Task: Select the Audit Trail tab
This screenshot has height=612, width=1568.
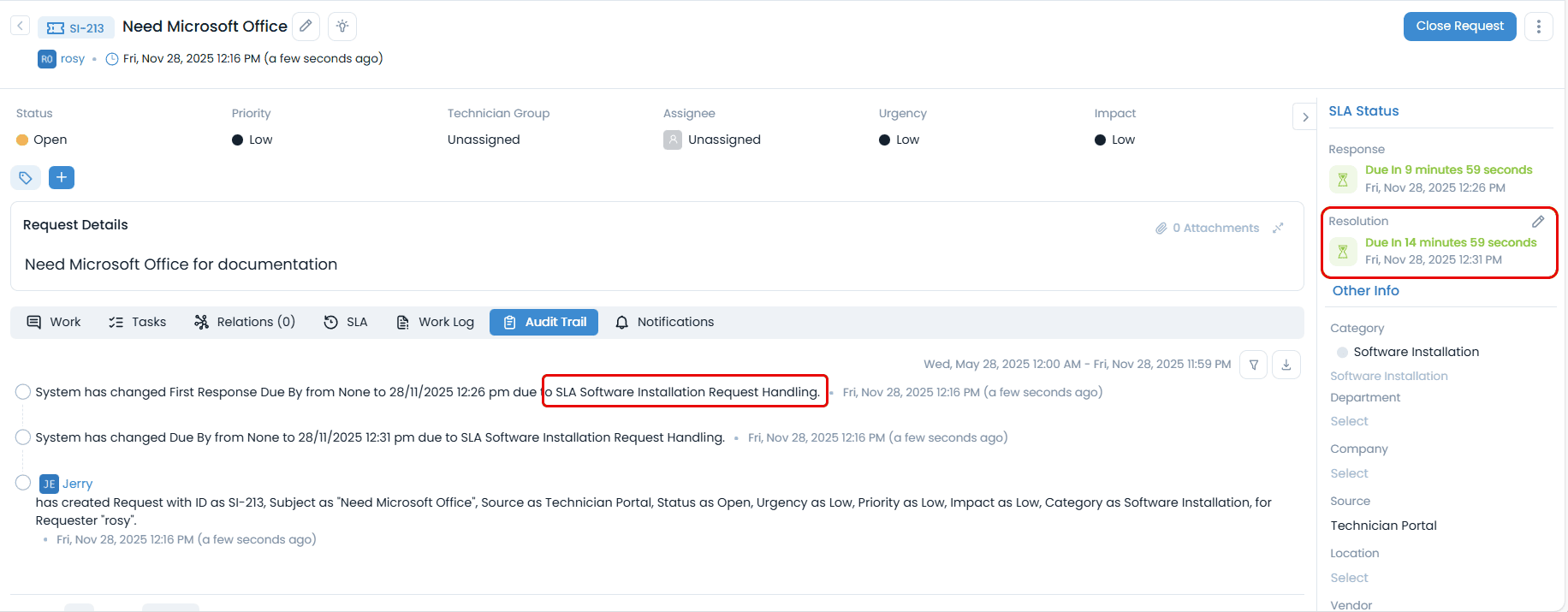Action: pos(543,322)
